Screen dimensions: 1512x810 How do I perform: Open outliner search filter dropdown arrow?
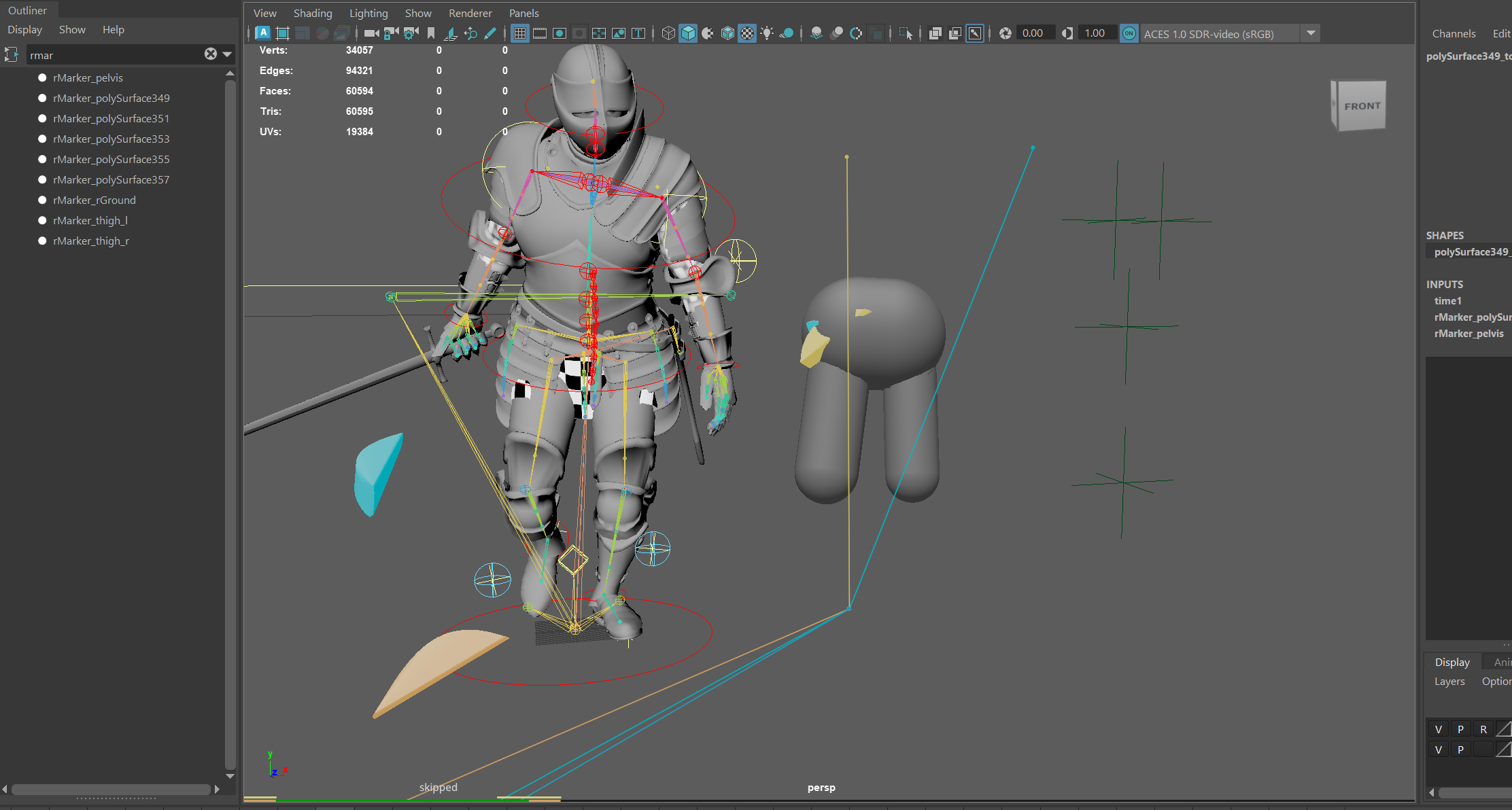227,54
